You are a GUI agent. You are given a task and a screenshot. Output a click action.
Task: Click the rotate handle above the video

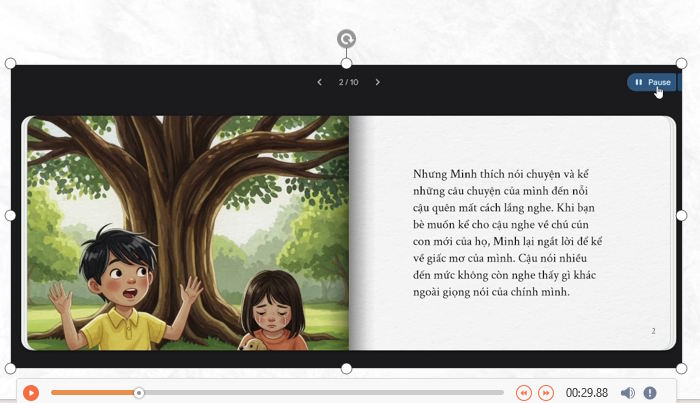click(x=346, y=39)
